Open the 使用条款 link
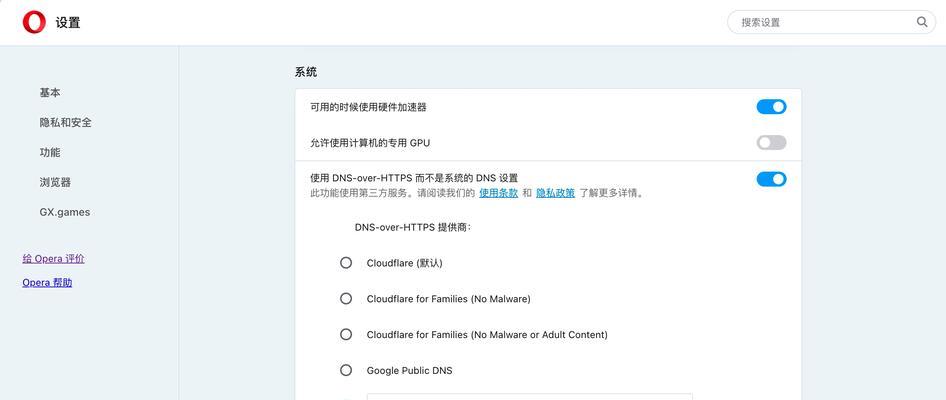The height and width of the screenshot is (400, 946). pos(498,194)
